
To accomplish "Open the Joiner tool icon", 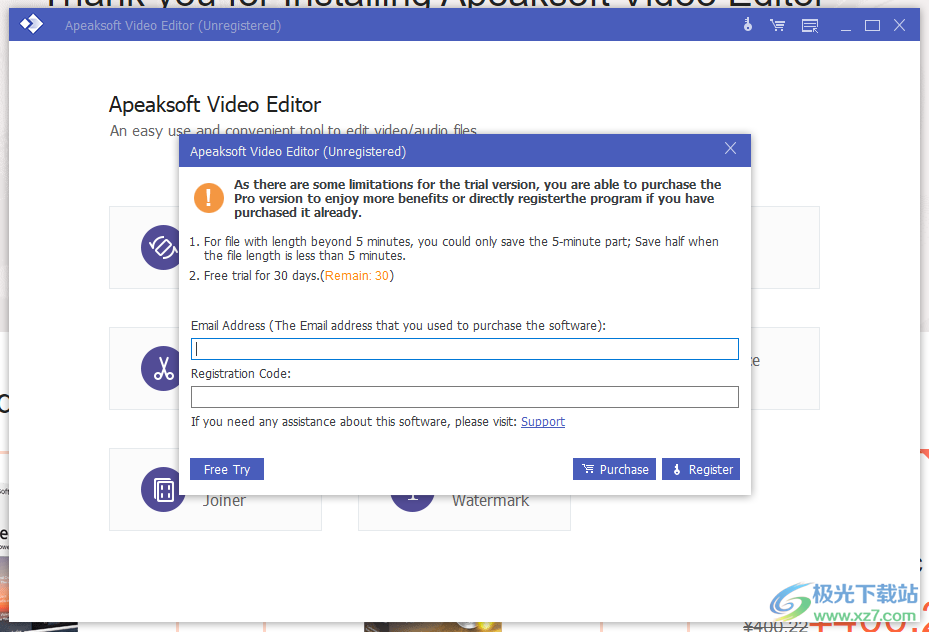I will [163, 490].
